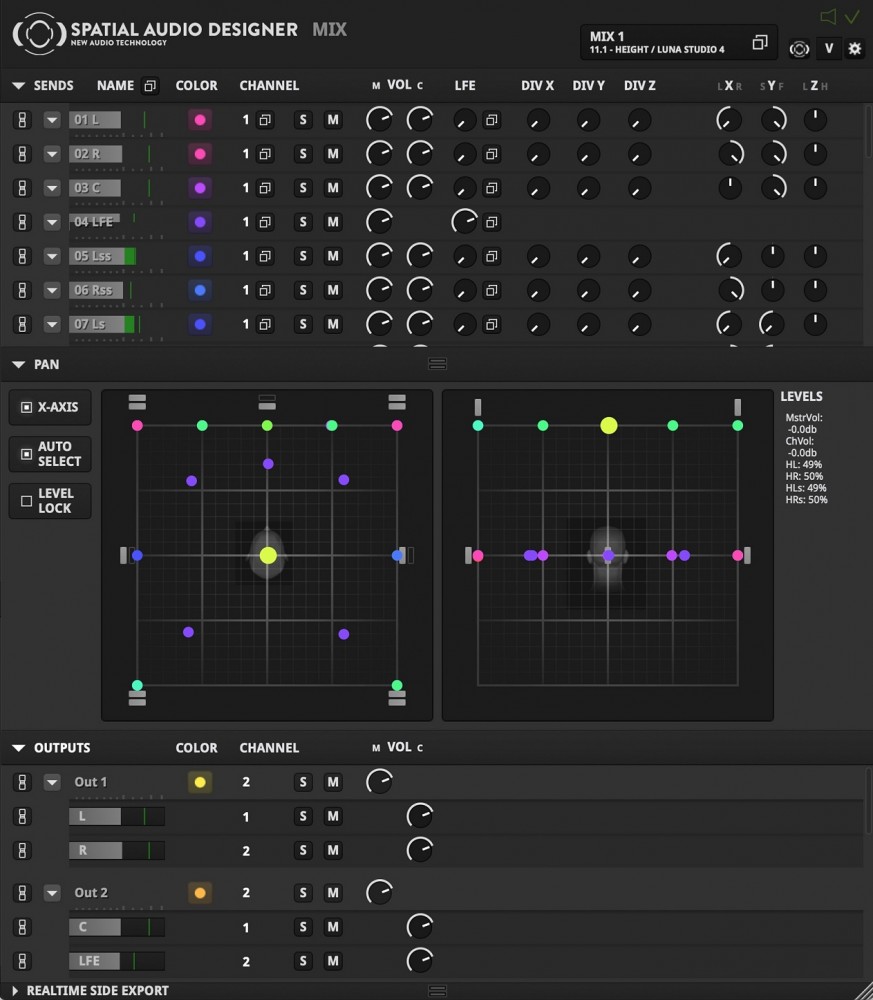Click the LFE column header
The image size is (873, 1000).
[465, 85]
